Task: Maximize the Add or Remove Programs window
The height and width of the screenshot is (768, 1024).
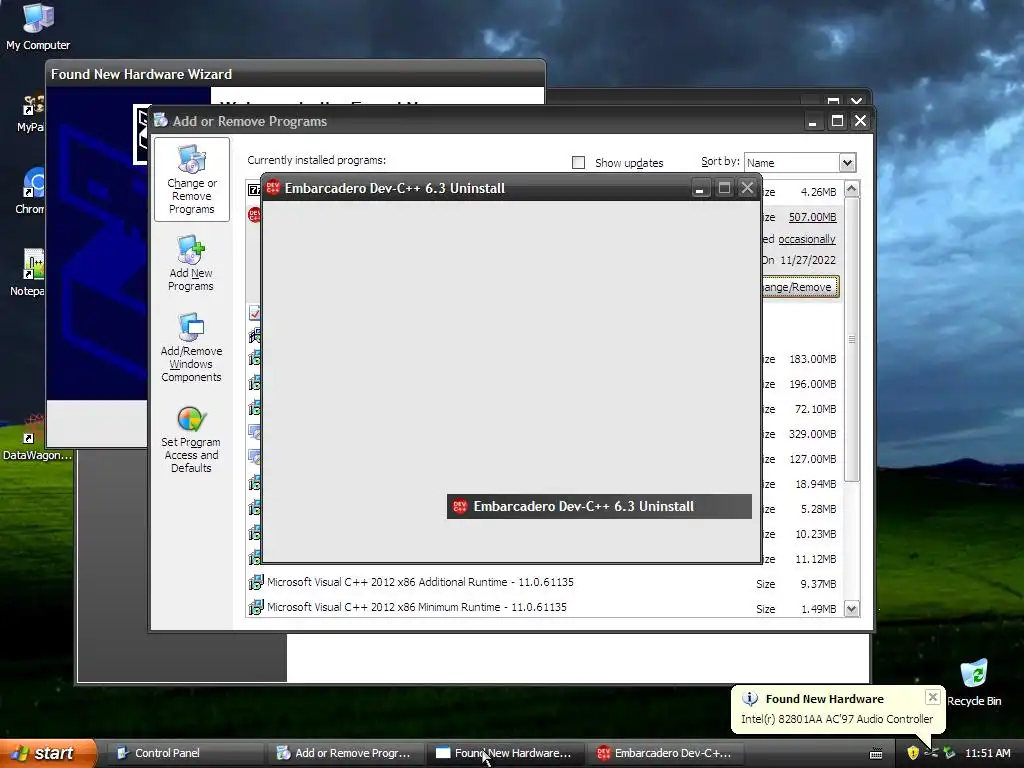Action: coord(837,121)
